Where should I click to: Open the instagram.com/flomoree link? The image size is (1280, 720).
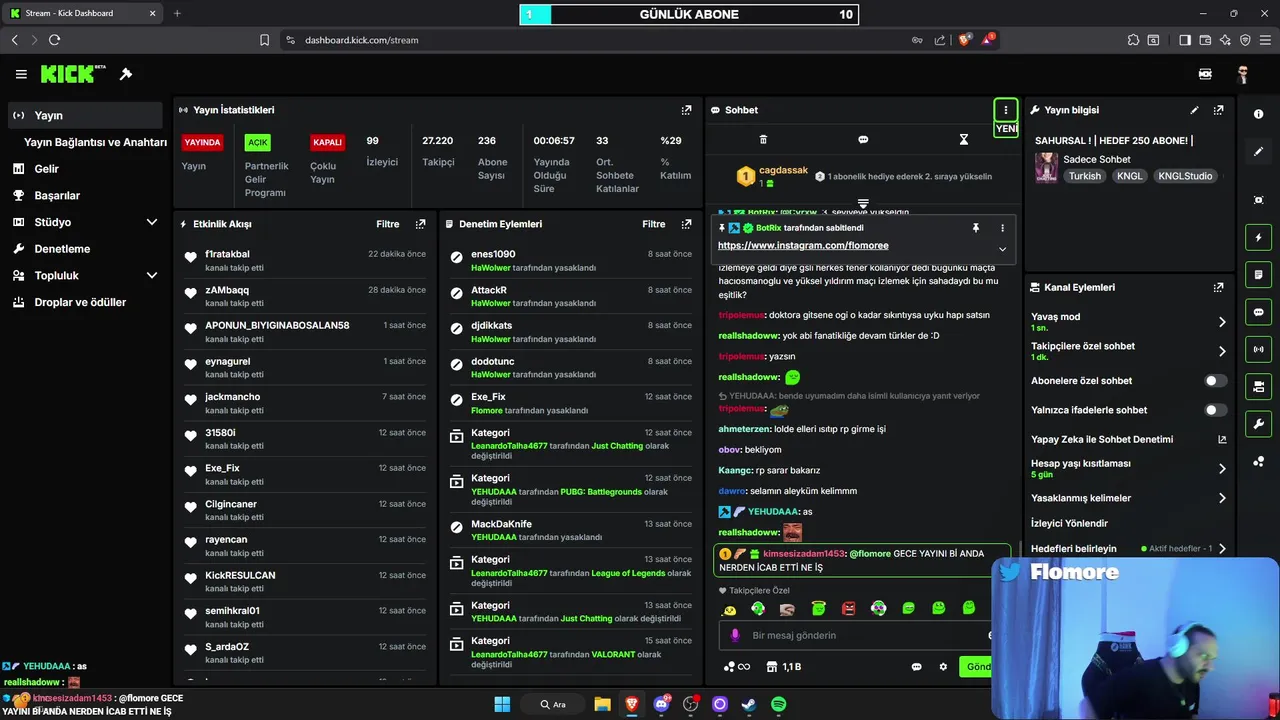803,246
